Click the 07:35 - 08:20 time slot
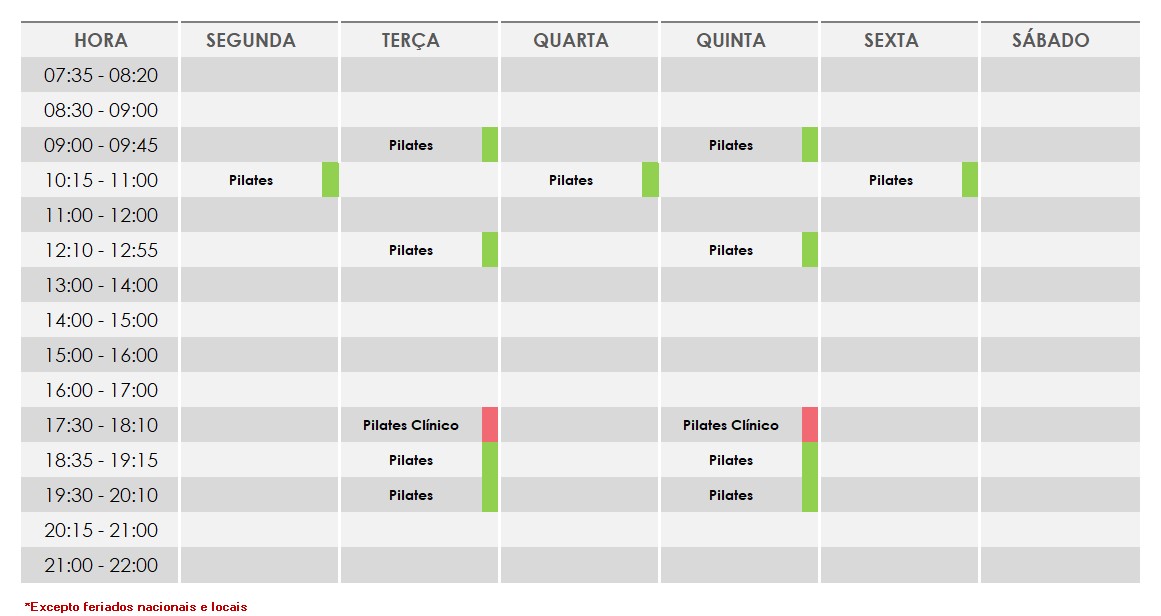The height and width of the screenshot is (616, 1161). (101, 75)
